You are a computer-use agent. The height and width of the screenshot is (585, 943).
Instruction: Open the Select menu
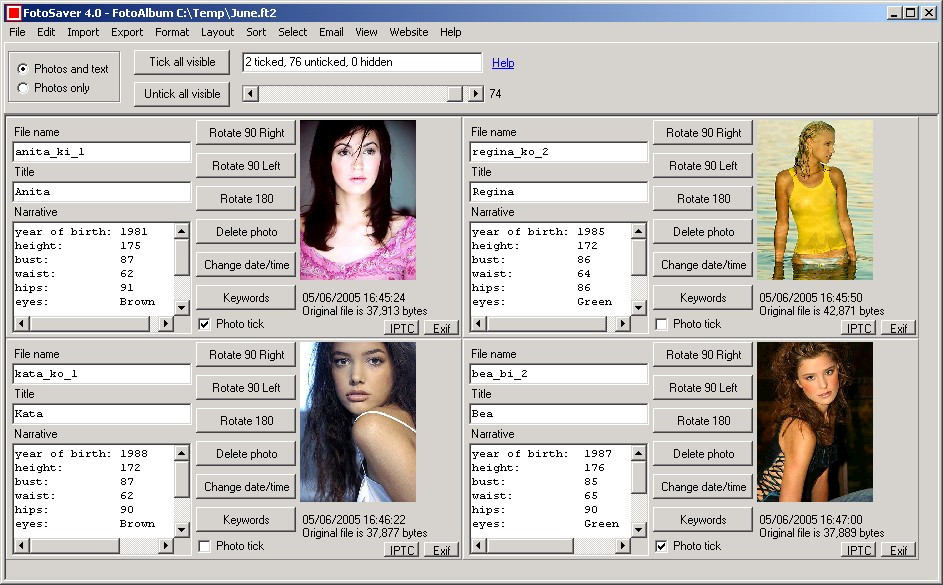(x=292, y=32)
